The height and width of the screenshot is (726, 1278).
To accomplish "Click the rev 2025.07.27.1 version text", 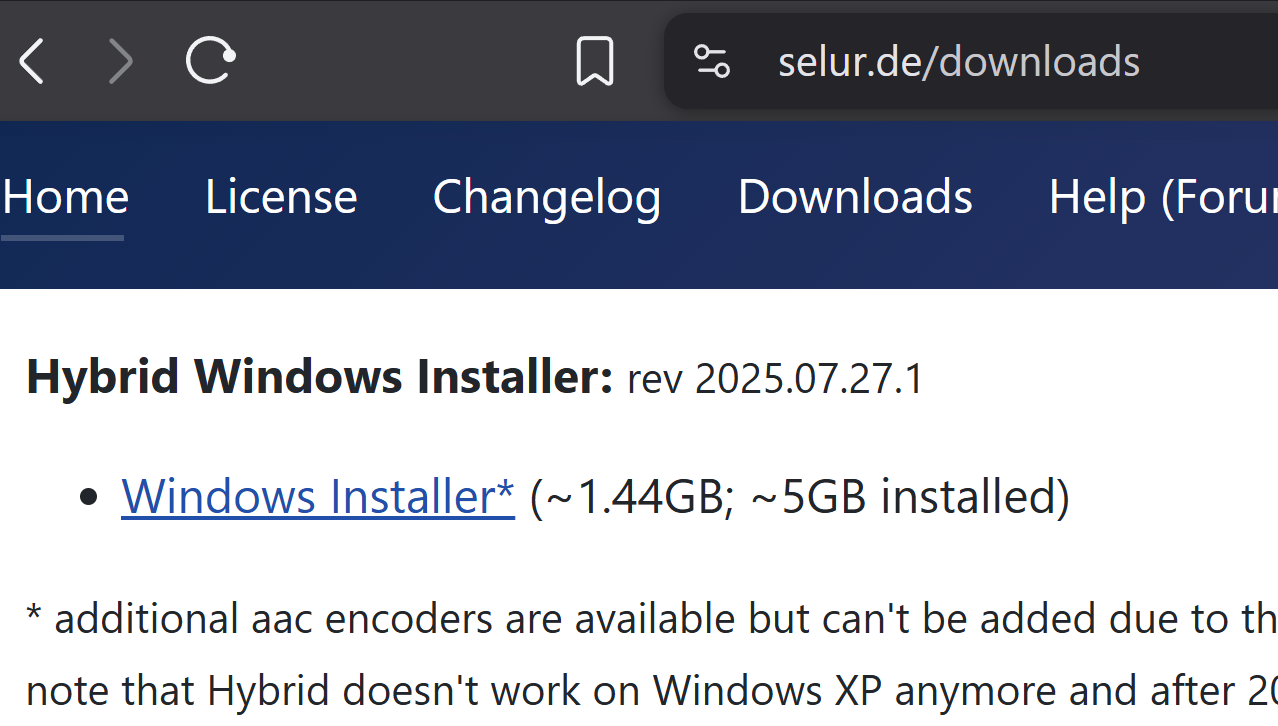I will (x=773, y=379).
